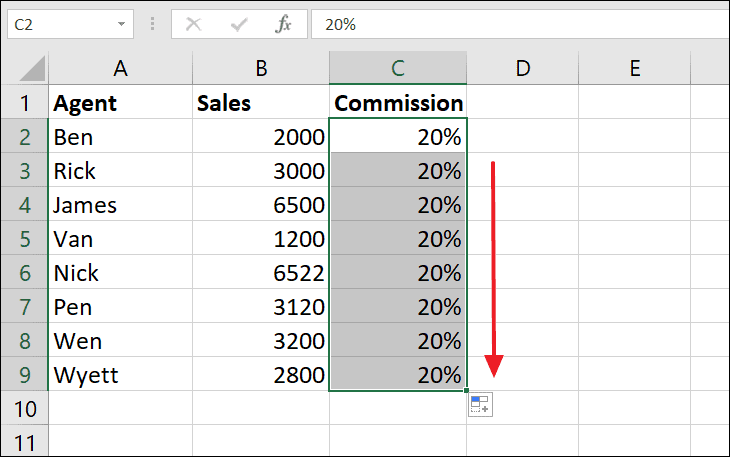Select row 1 header

(24, 103)
